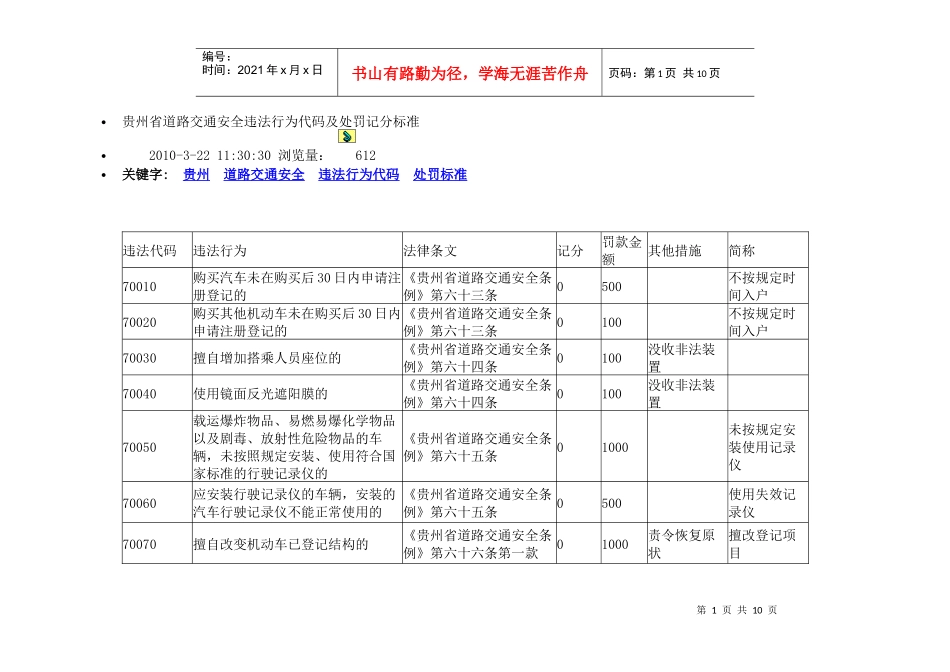Click the view count 612
The height and width of the screenshot is (672, 950).
coord(365,155)
